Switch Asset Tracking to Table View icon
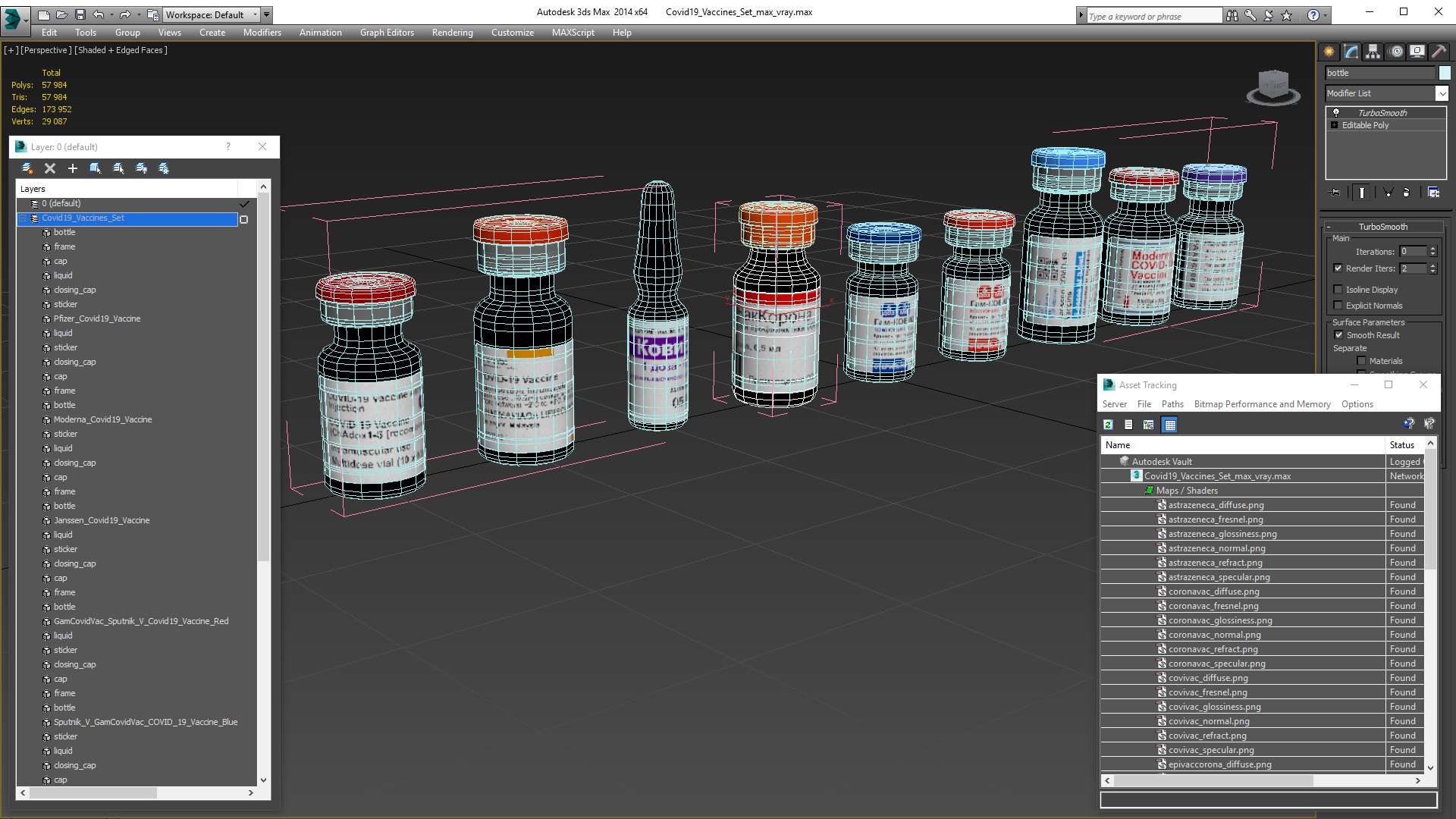Image resolution: width=1456 pixels, height=819 pixels. 1170,425
